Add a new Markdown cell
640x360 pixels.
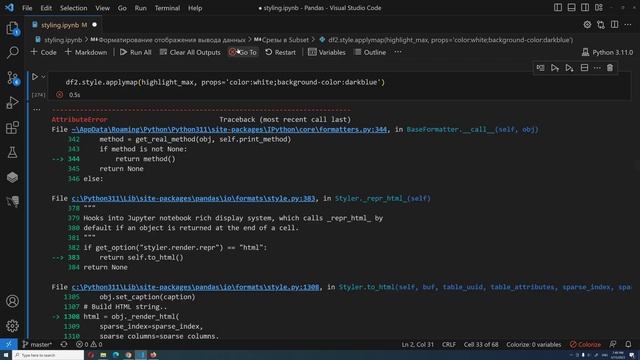click(x=86, y=52)
